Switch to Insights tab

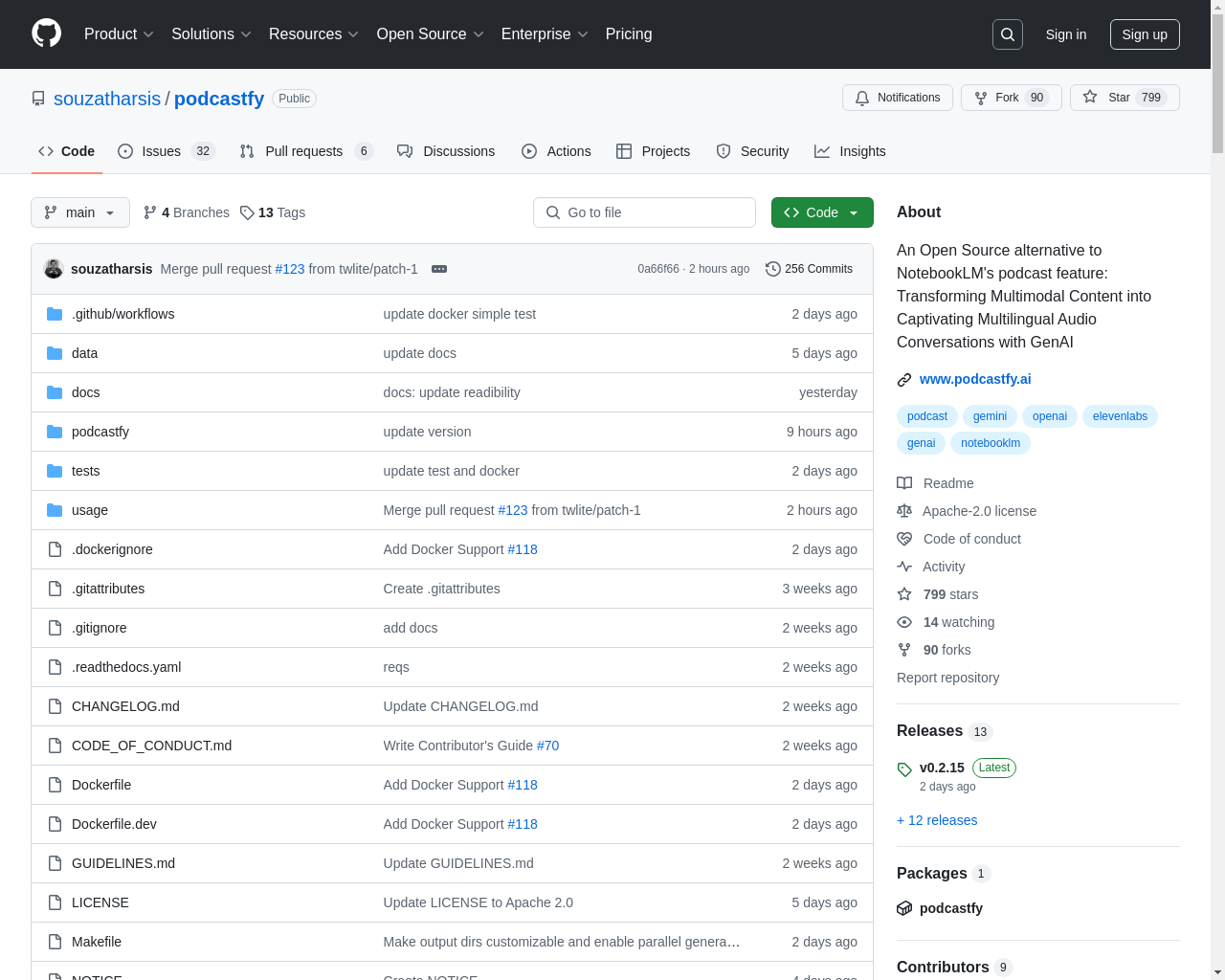850,151
